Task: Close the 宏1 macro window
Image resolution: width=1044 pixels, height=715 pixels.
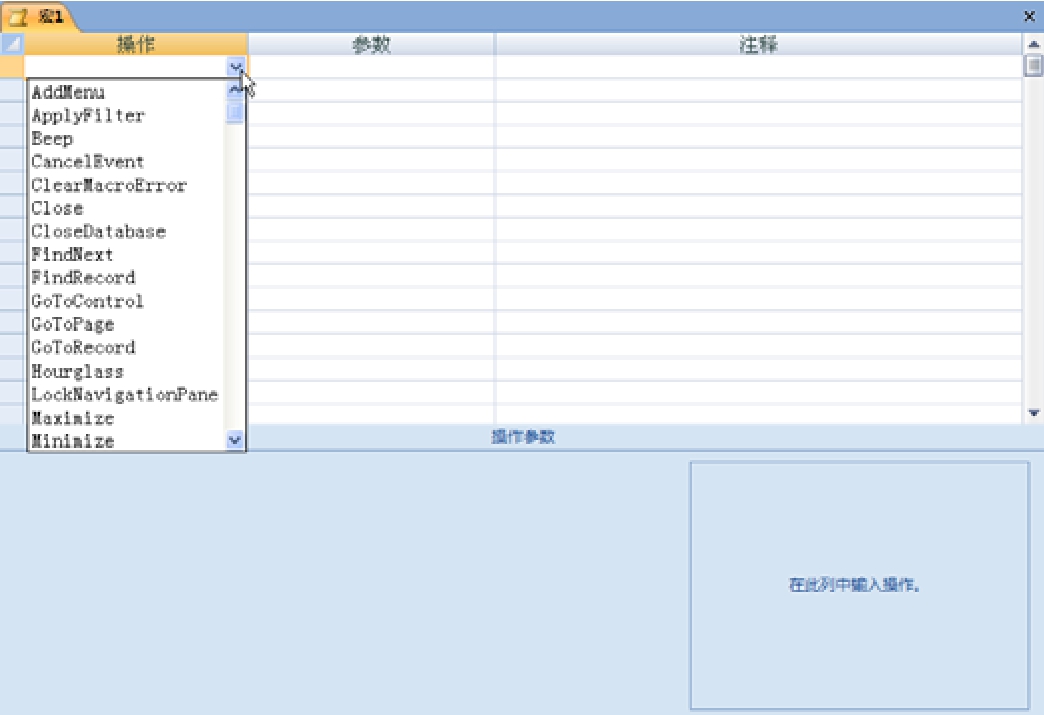Action: [1029, 16]
